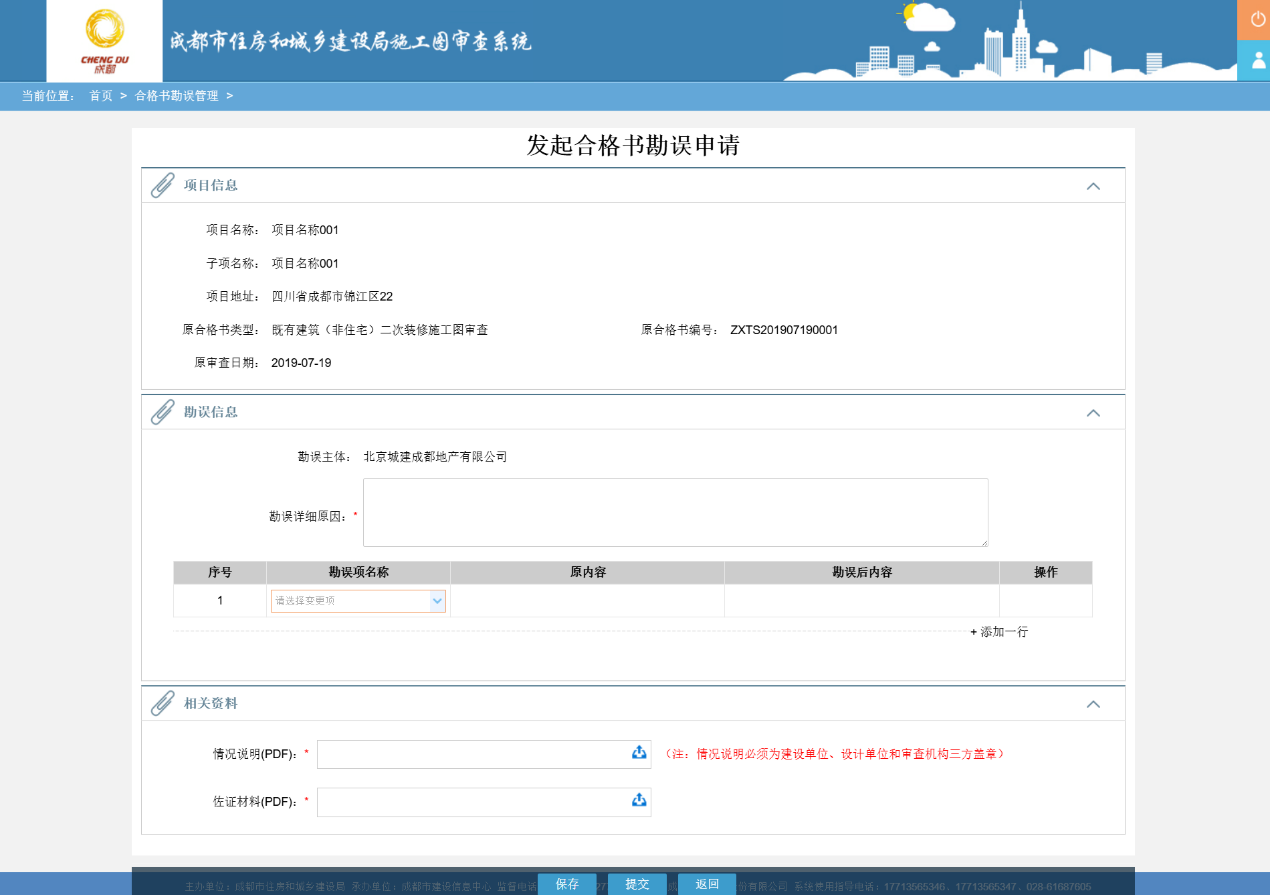The height and width of the screenshot is (895, 1270).
Task: Navigate to 首页 in the breadcrumb
Action: pos(99,96)
